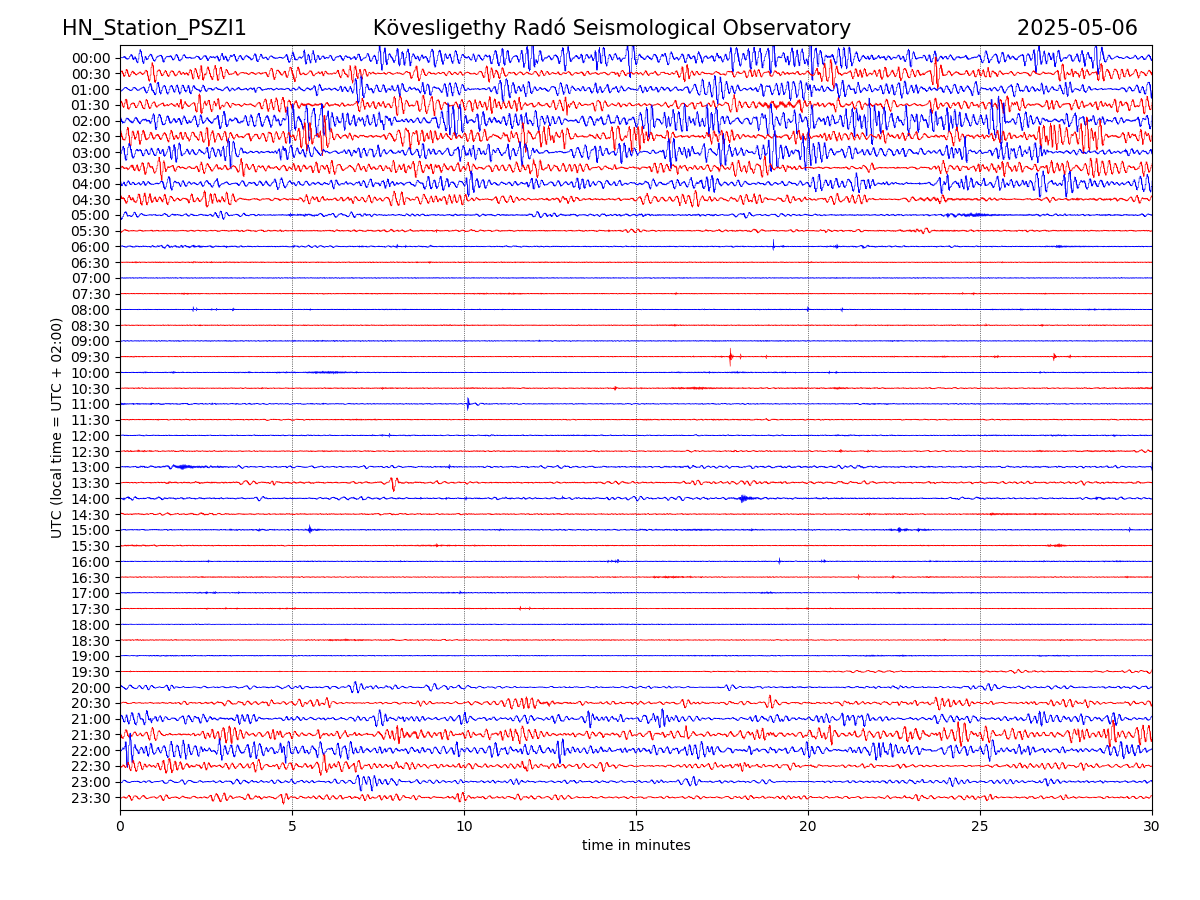Select the 12:30 trace row label
1200x900 pixels.
tap(91, 452)
